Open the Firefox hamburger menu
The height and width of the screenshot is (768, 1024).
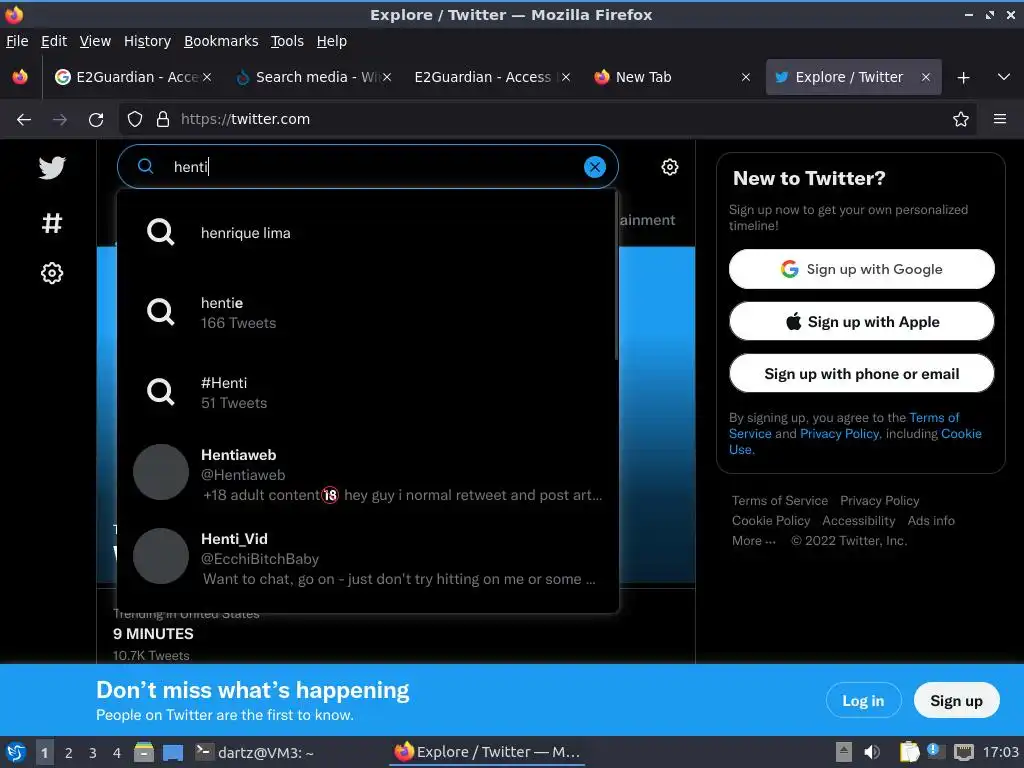tap(999, 119)
